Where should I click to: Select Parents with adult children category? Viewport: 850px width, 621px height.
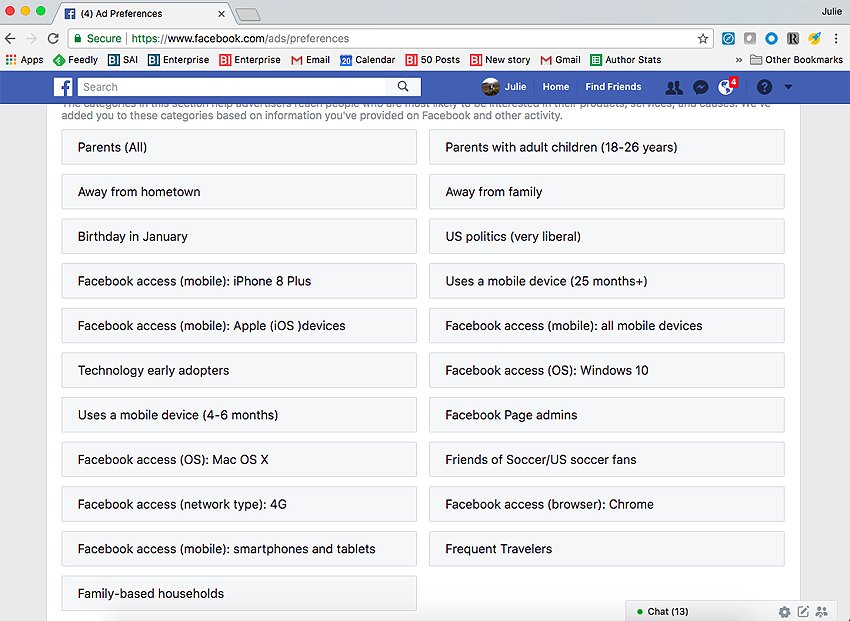607,147
